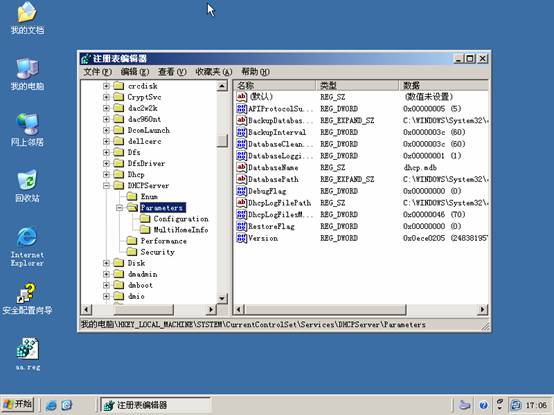Click the 注册表编辑器 taskbar button
This screenshot has width=554, height=415.
tap(155, 405)
